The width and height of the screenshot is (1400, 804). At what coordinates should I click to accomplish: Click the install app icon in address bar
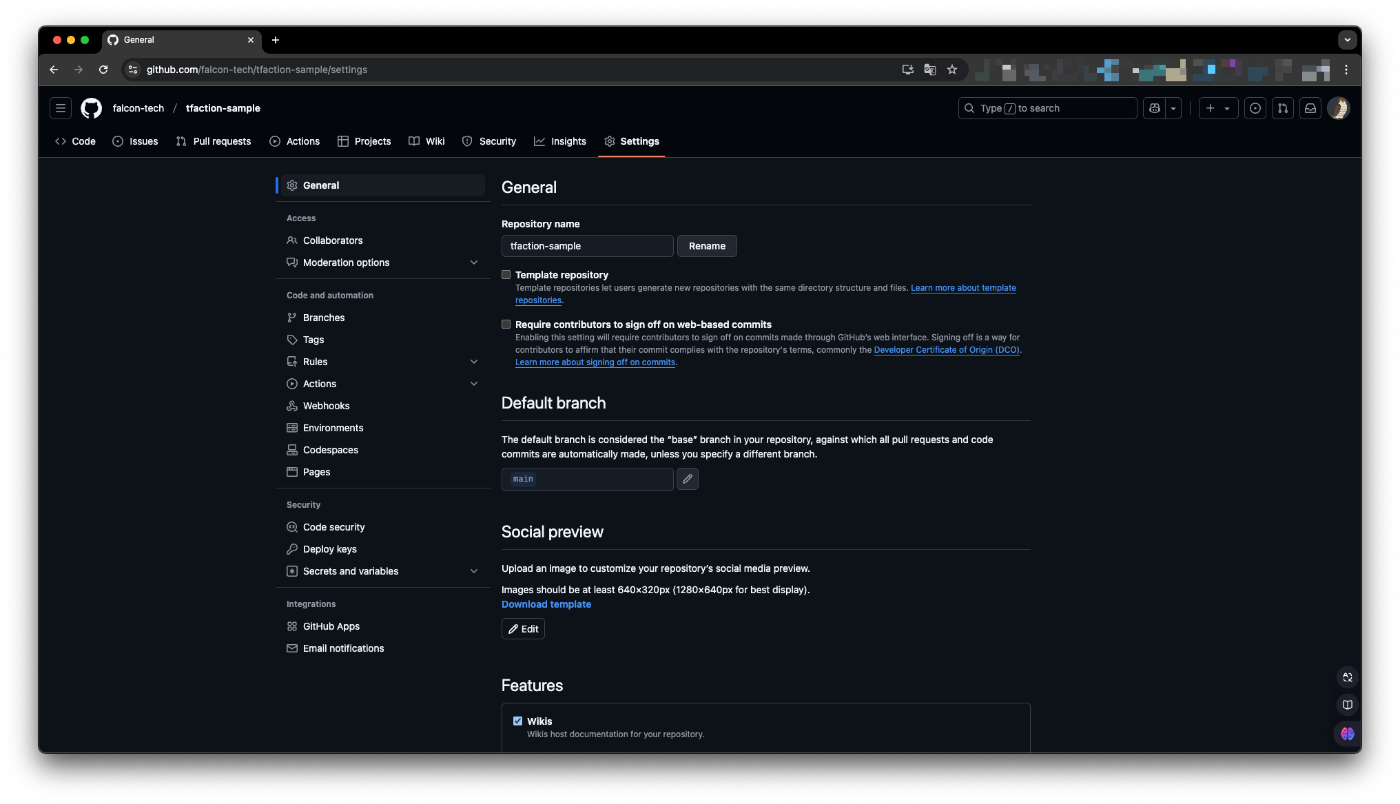click(908, 69)
